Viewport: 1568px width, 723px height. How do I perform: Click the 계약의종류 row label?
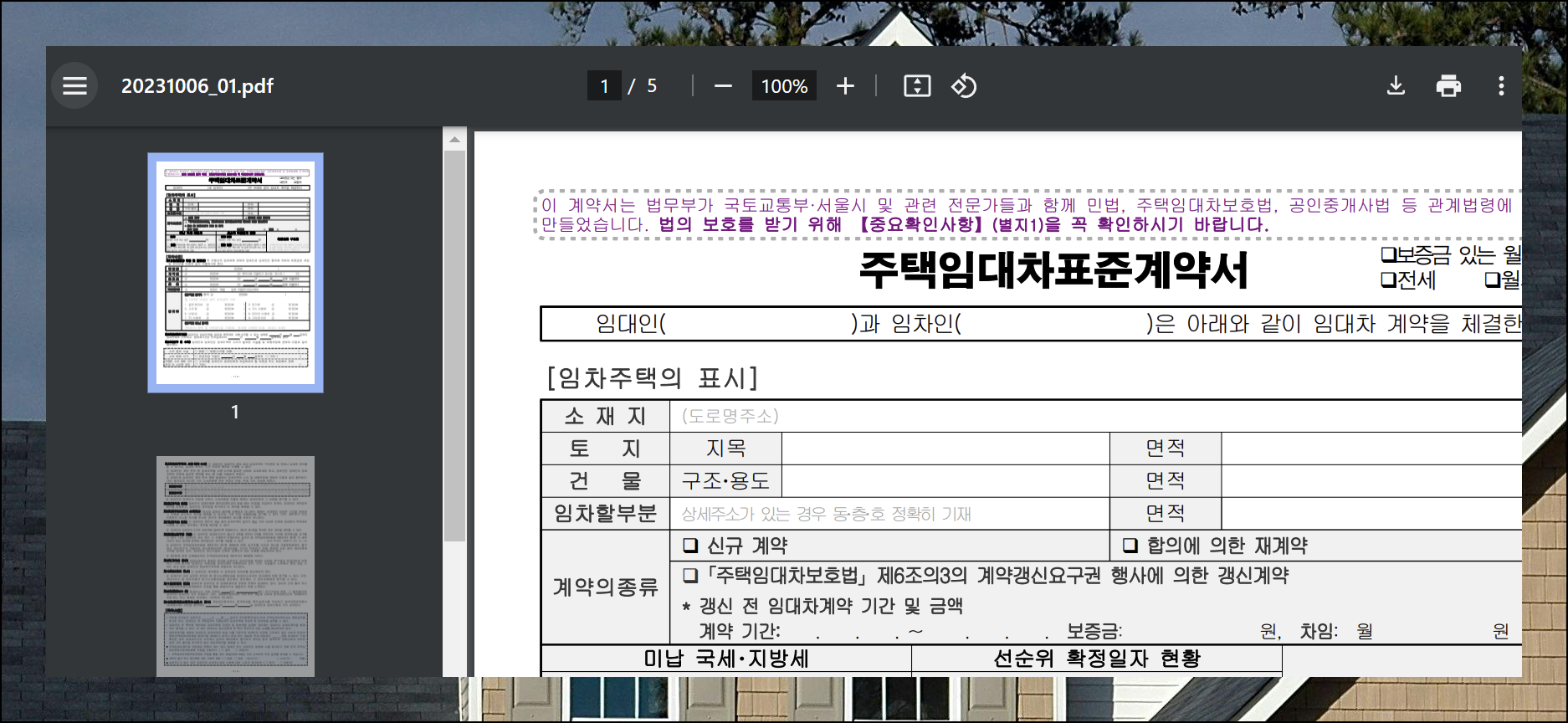coord(605,587)
